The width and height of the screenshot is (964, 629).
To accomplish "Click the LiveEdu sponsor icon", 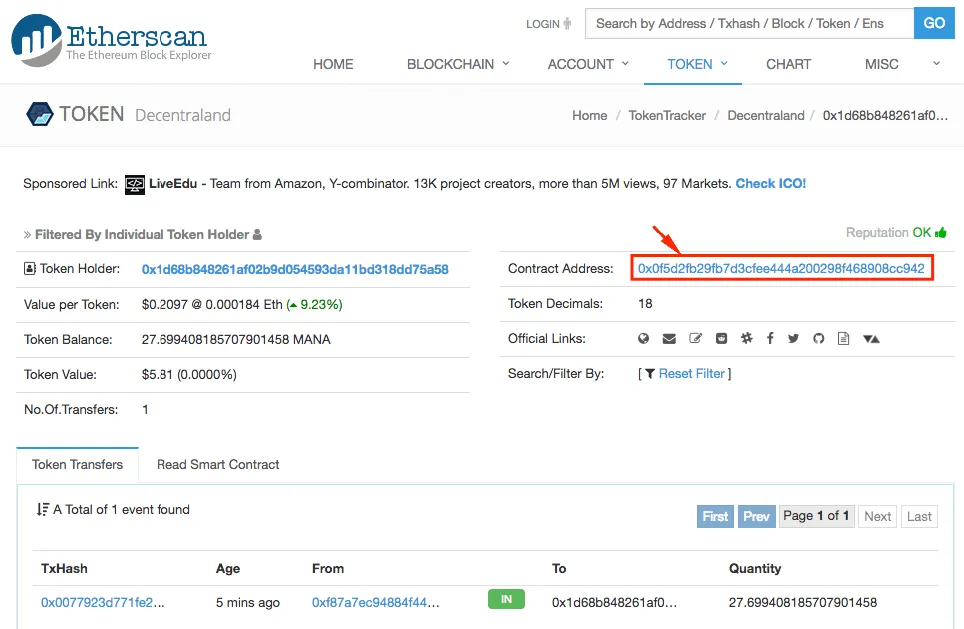I will (135, 184).
